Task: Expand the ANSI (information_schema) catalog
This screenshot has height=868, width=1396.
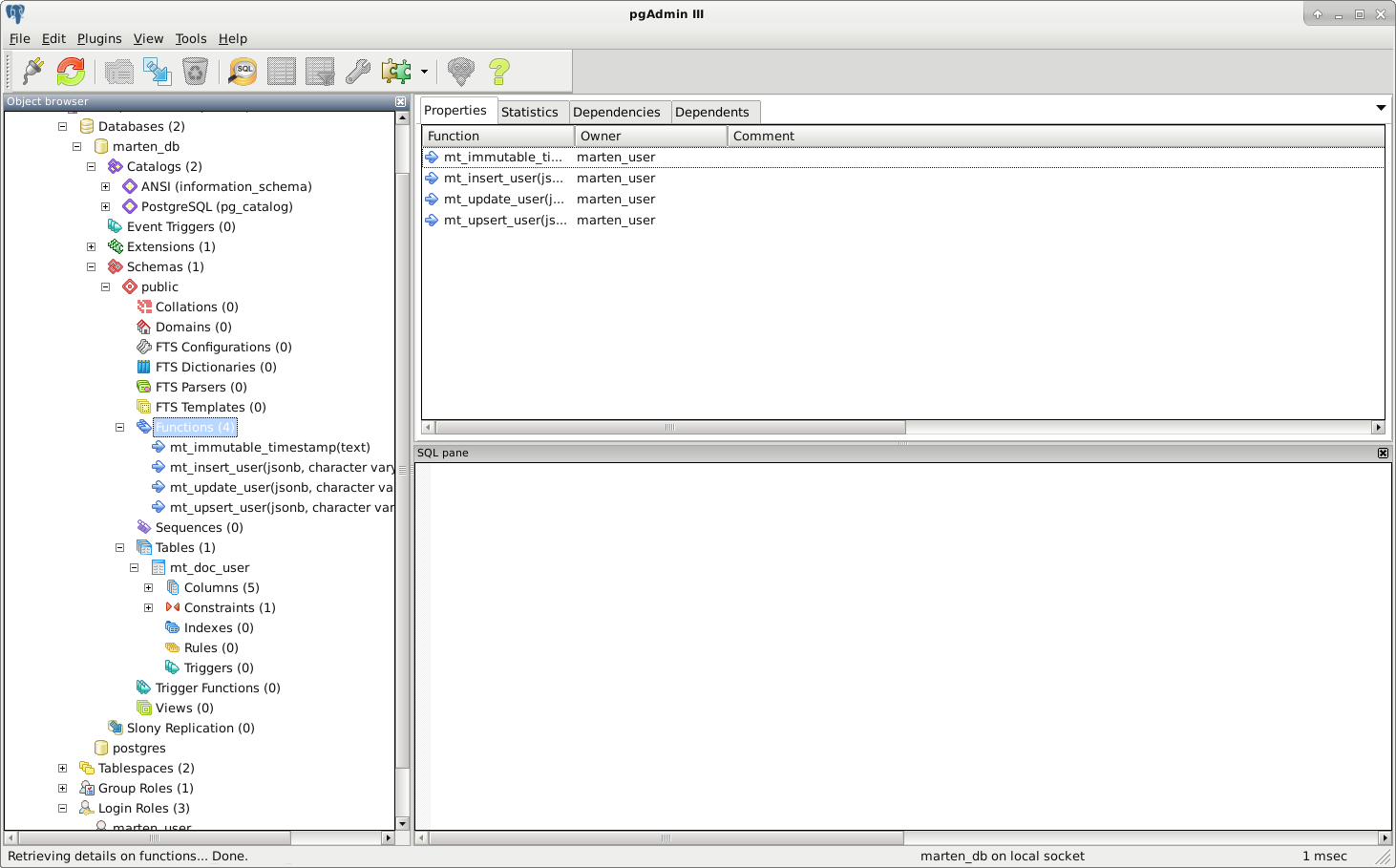Action: pyautogui.click(x=106, y=186)
